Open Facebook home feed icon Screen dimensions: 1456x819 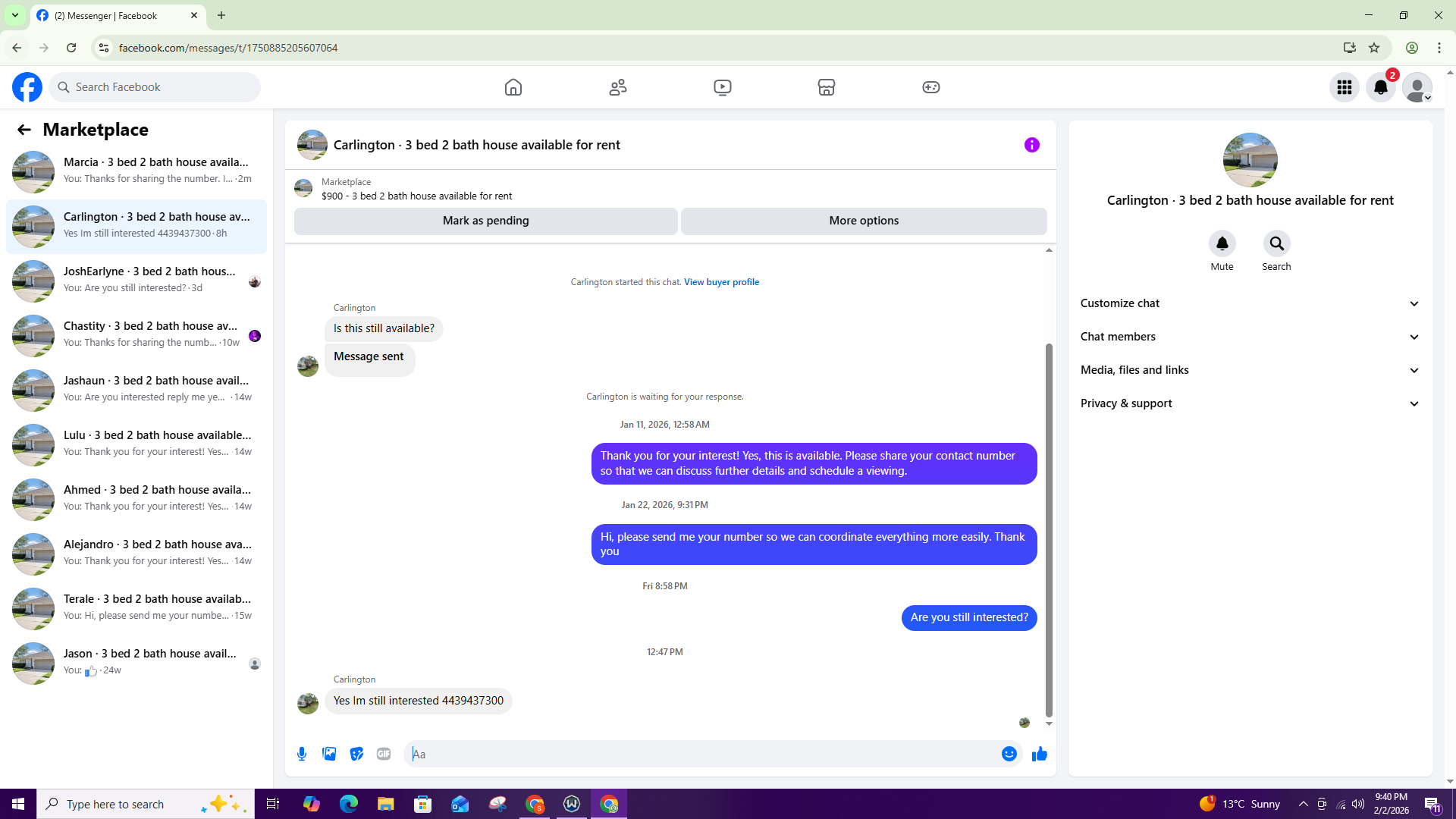tap(513, 87)
